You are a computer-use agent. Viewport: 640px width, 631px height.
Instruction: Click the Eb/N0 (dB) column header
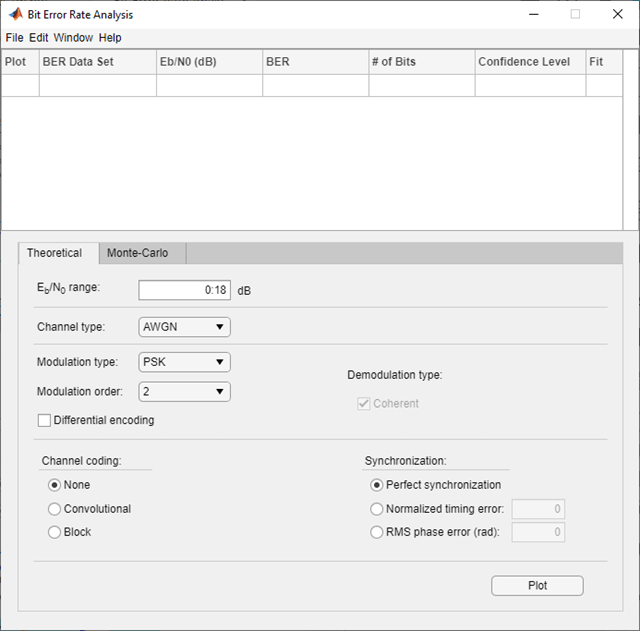[x=209, y=62]
